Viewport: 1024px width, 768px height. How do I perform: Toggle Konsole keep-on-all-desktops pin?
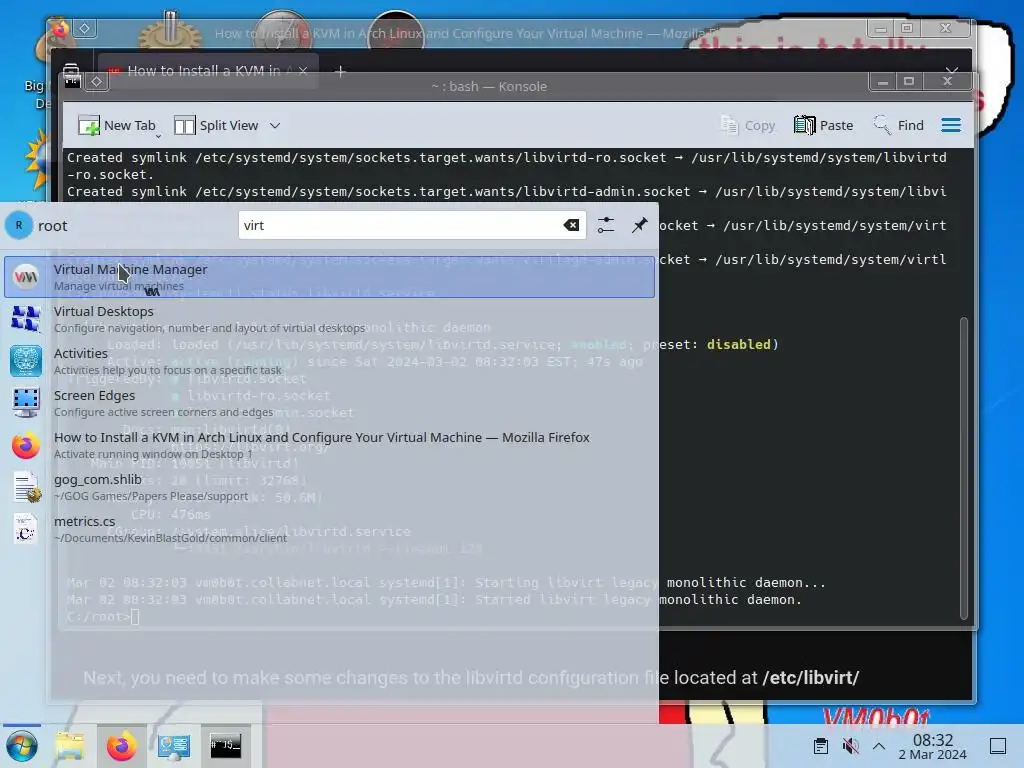[97, 81]
